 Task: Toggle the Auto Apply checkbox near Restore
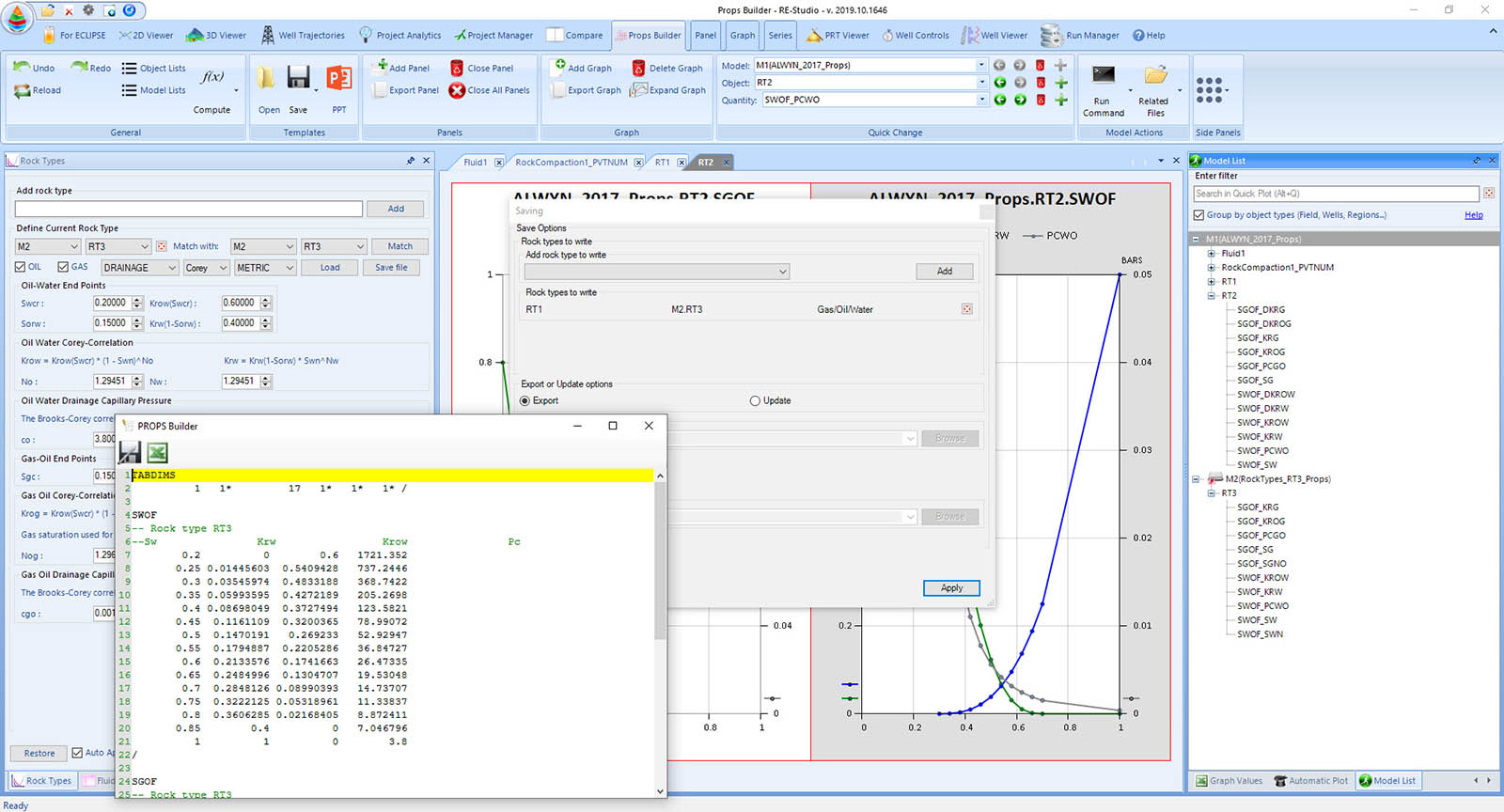pyautogui.click(x=77, y=753)
